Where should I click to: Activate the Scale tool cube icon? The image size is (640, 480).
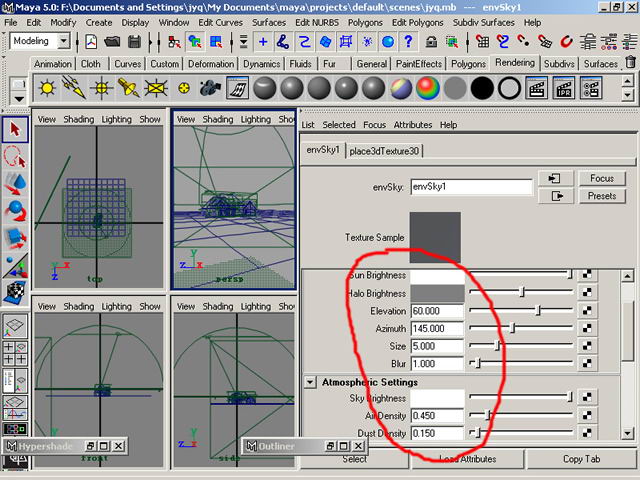pos(15,238)
